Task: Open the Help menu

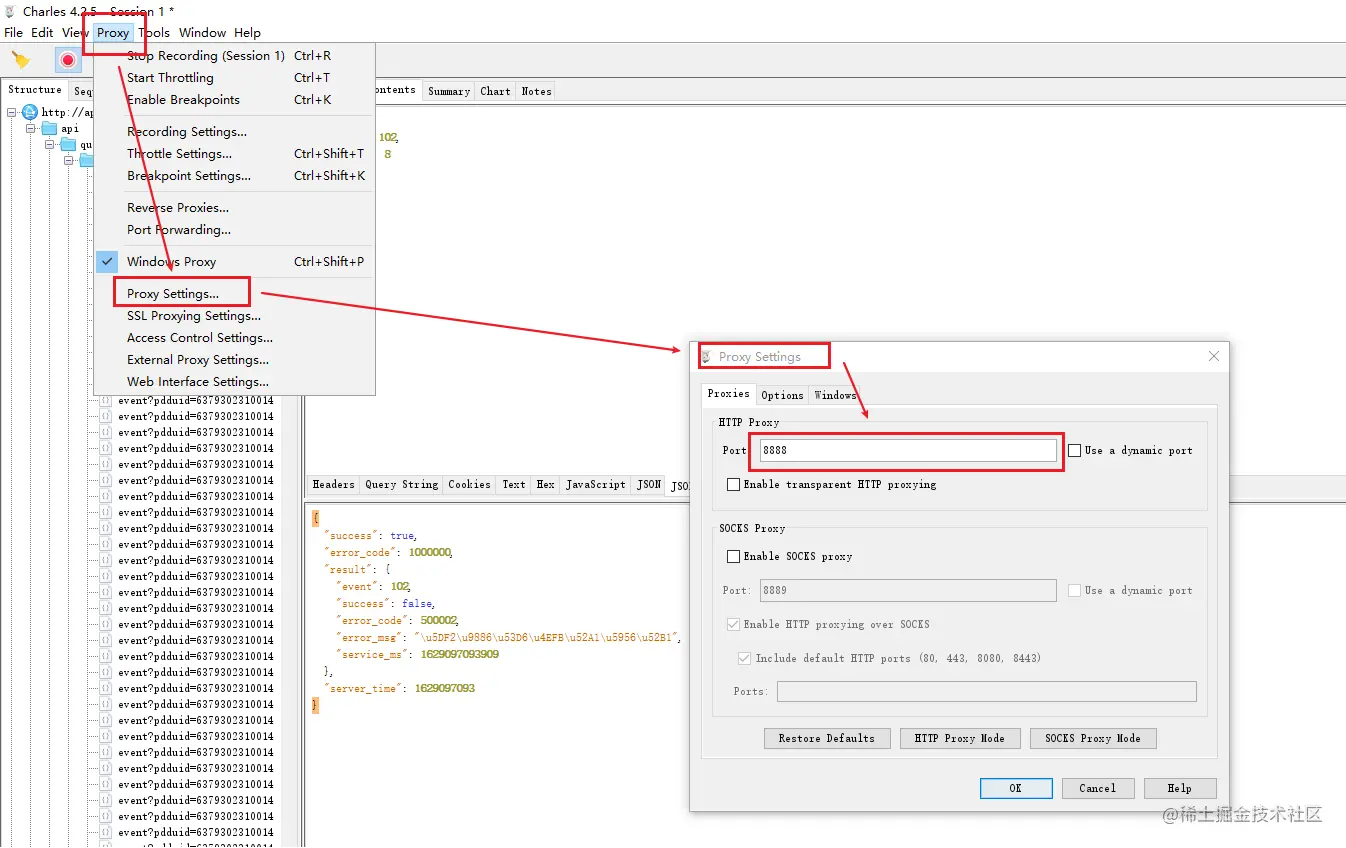Action: click(247, 32)
